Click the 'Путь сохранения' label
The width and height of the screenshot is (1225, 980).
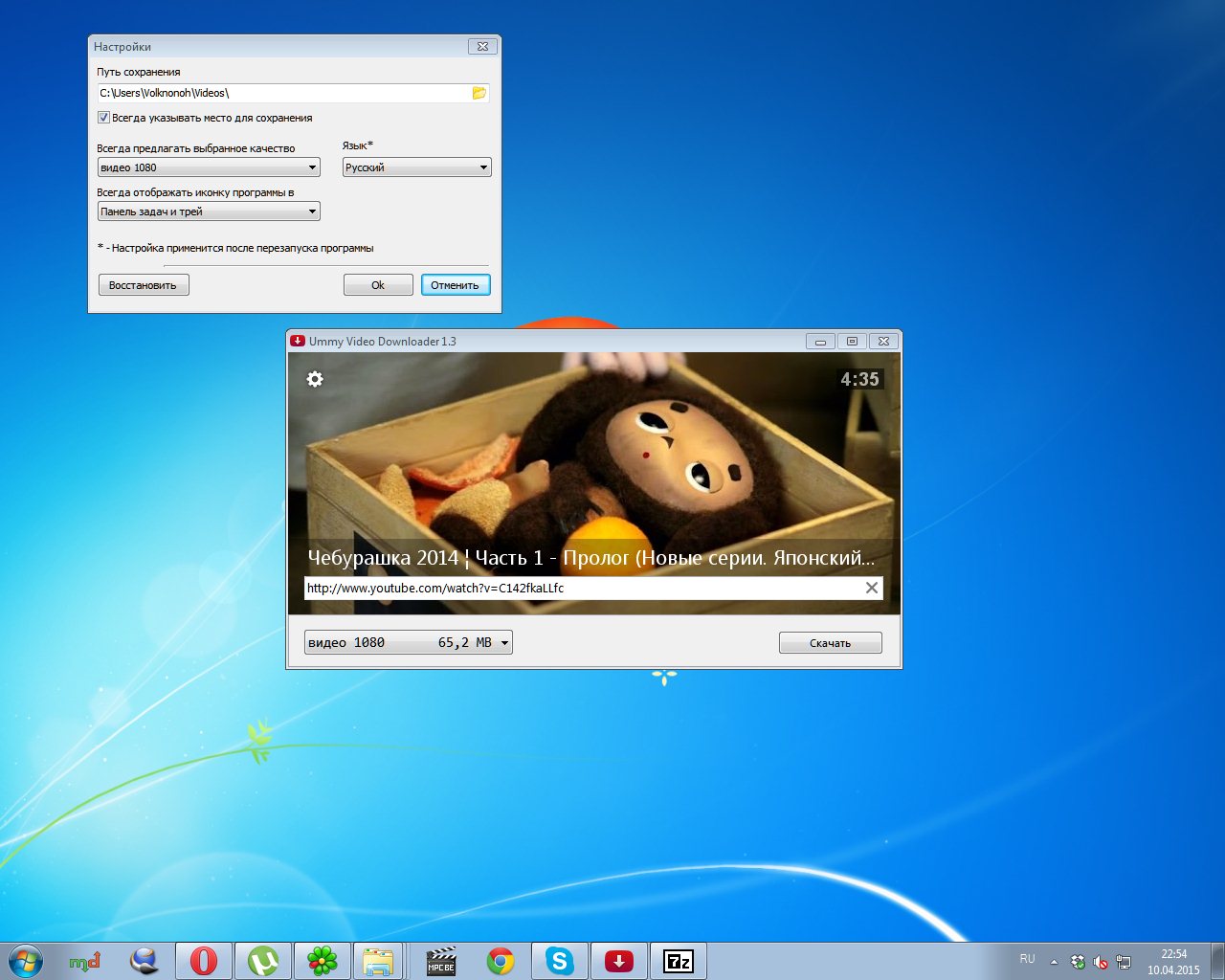tap(139, 72)
